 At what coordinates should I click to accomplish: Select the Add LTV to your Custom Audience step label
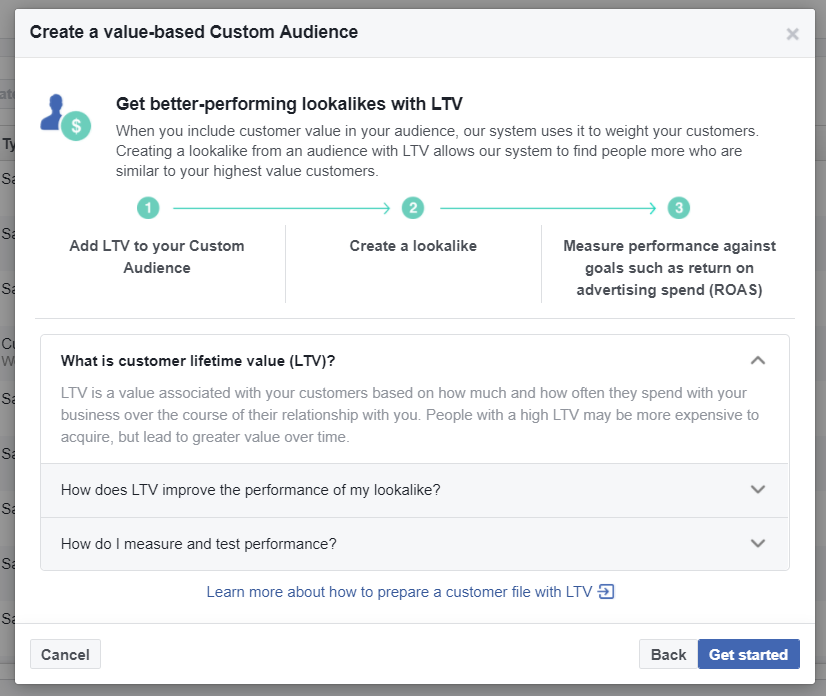tap(156, 256)
